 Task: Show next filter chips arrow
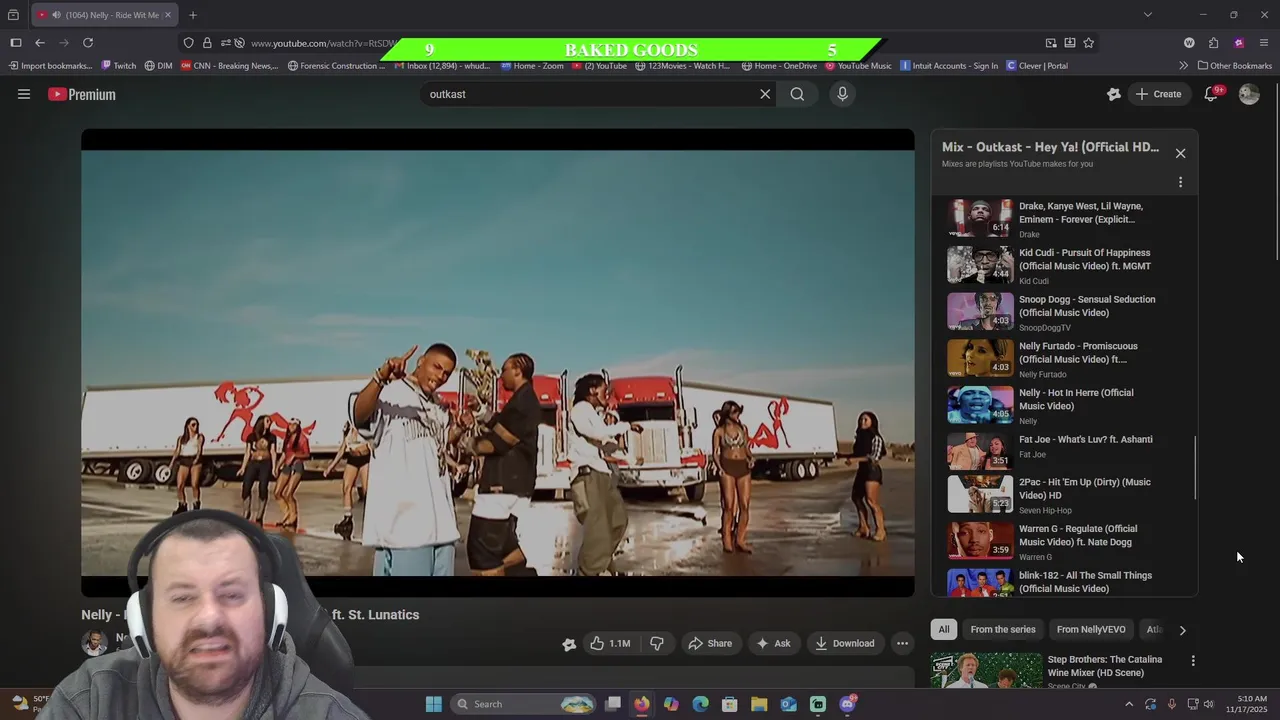tap(1182, 630)
